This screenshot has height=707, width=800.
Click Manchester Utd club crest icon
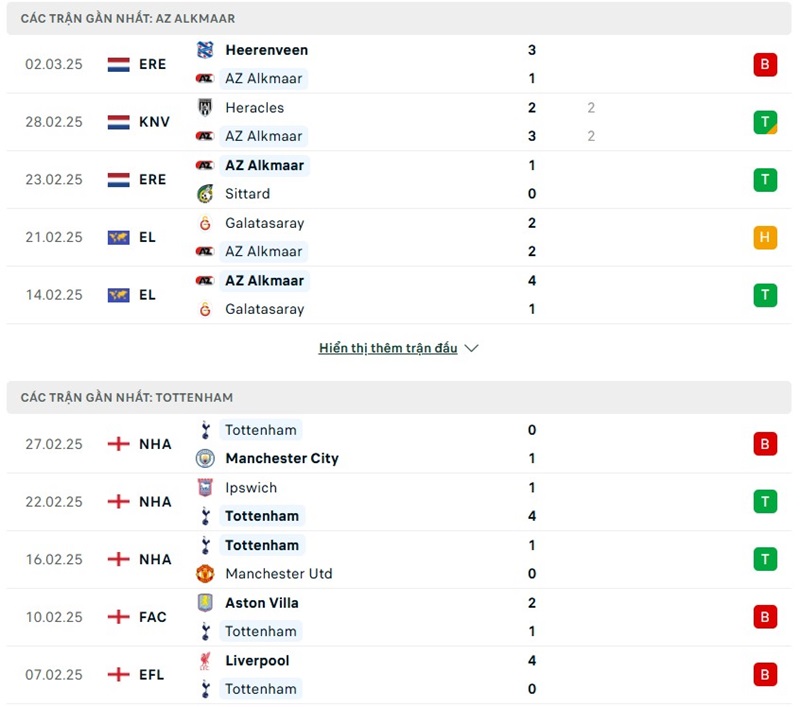pos(205,574)
